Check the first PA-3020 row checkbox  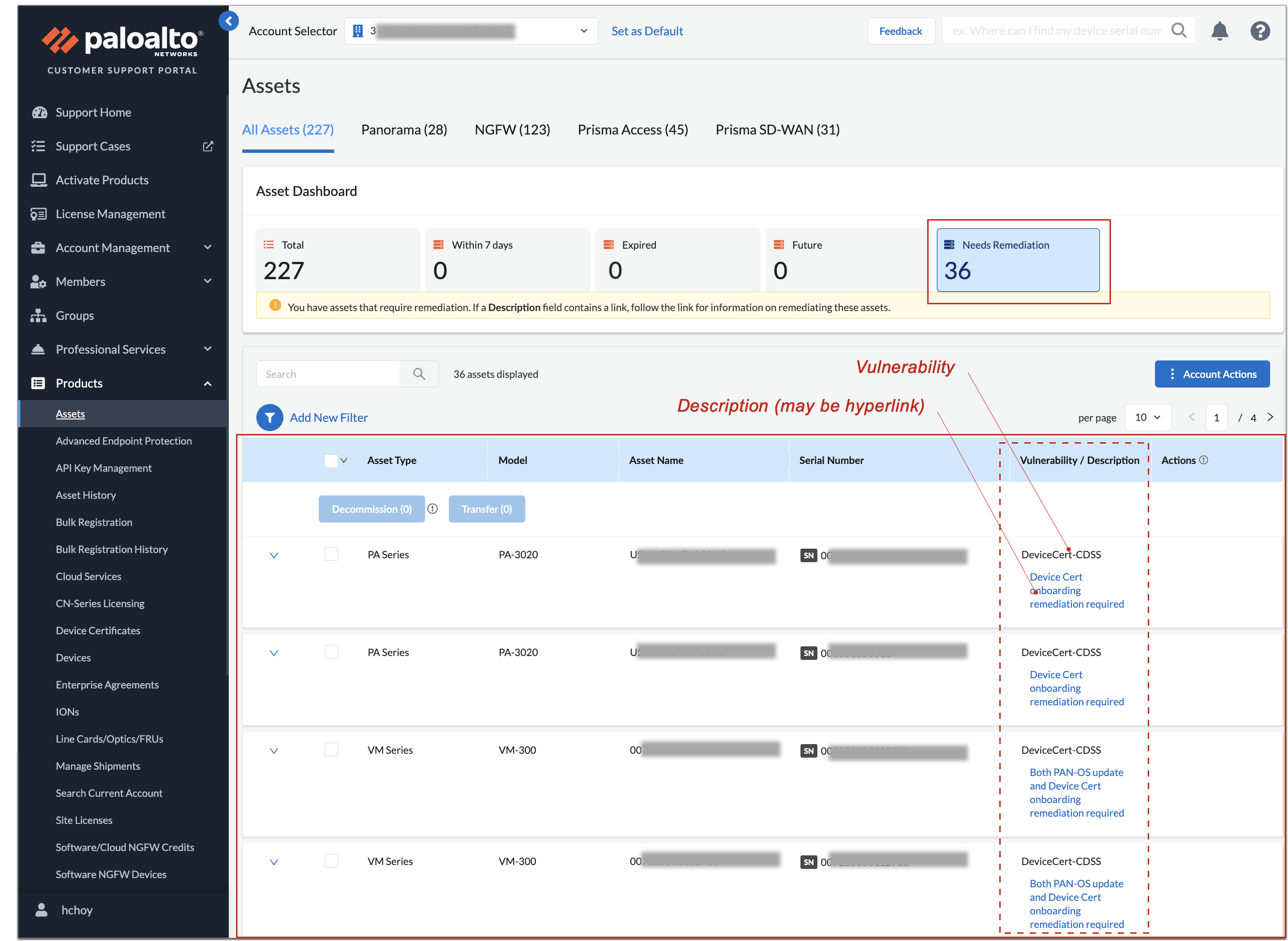[331, 554]
